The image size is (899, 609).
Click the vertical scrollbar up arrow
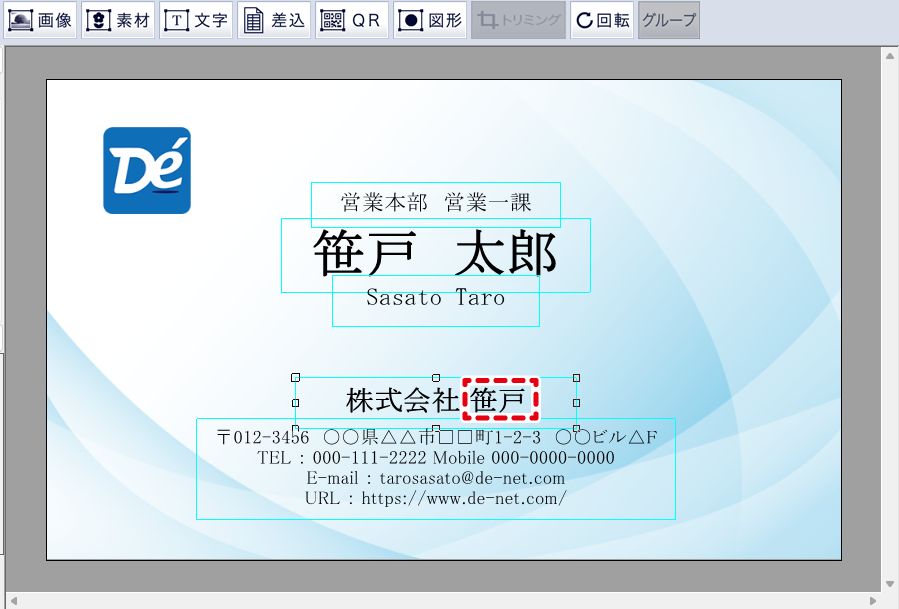click(x=890, y=56)
